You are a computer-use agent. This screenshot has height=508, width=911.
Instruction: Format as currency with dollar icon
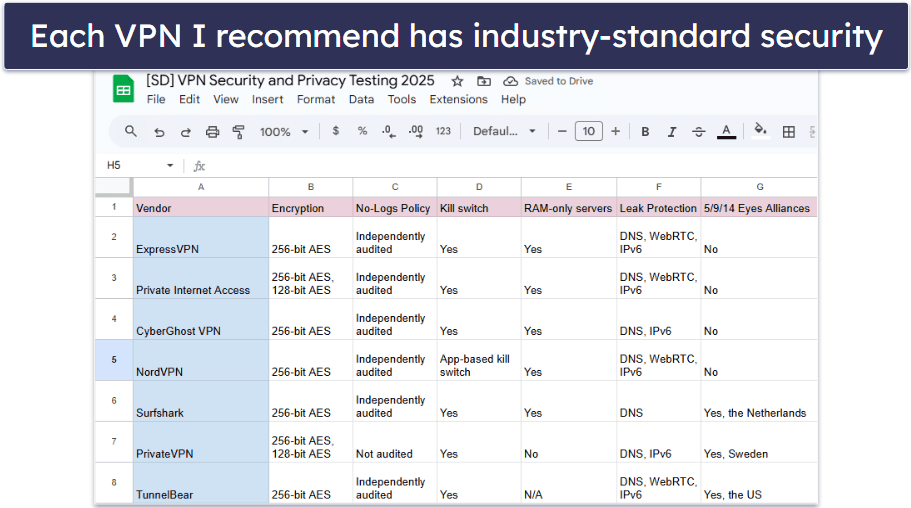(335, 131)
